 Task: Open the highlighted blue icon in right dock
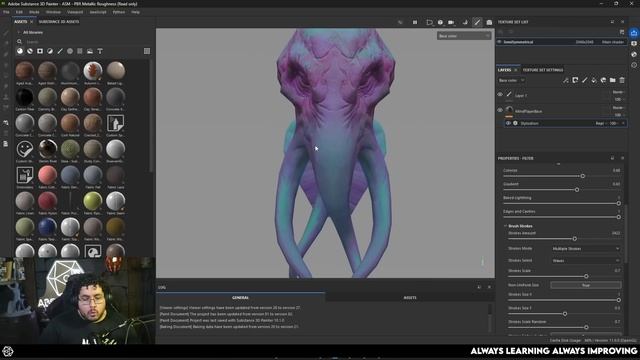634,33
